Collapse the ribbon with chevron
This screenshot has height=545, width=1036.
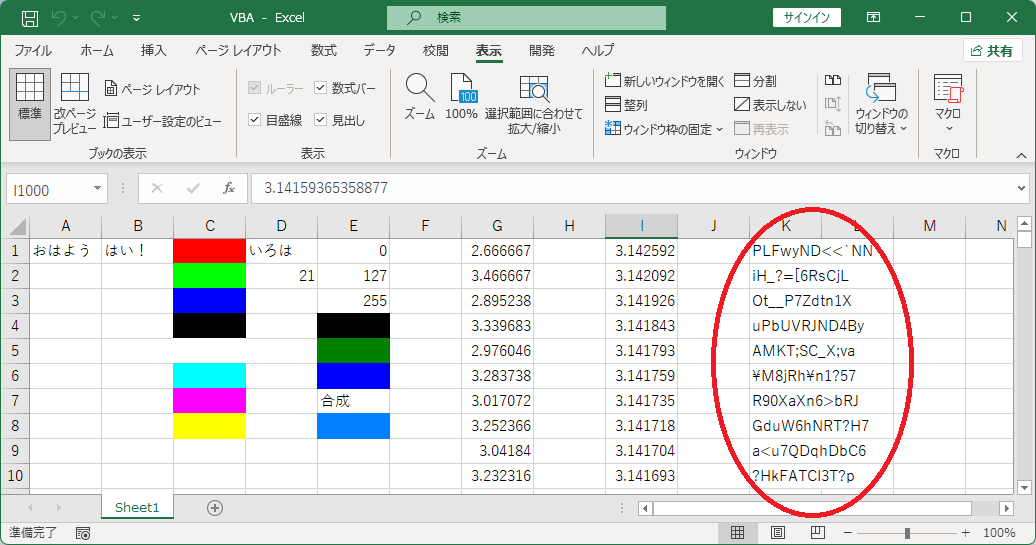click(1021, 155)
